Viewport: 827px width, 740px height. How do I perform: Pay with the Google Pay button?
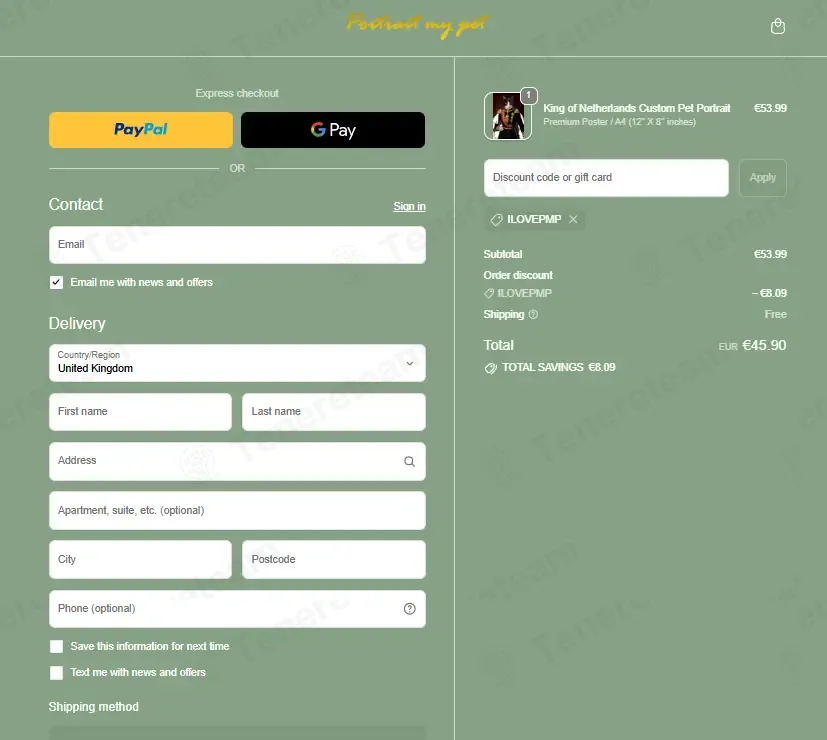(x=333, y=130)
